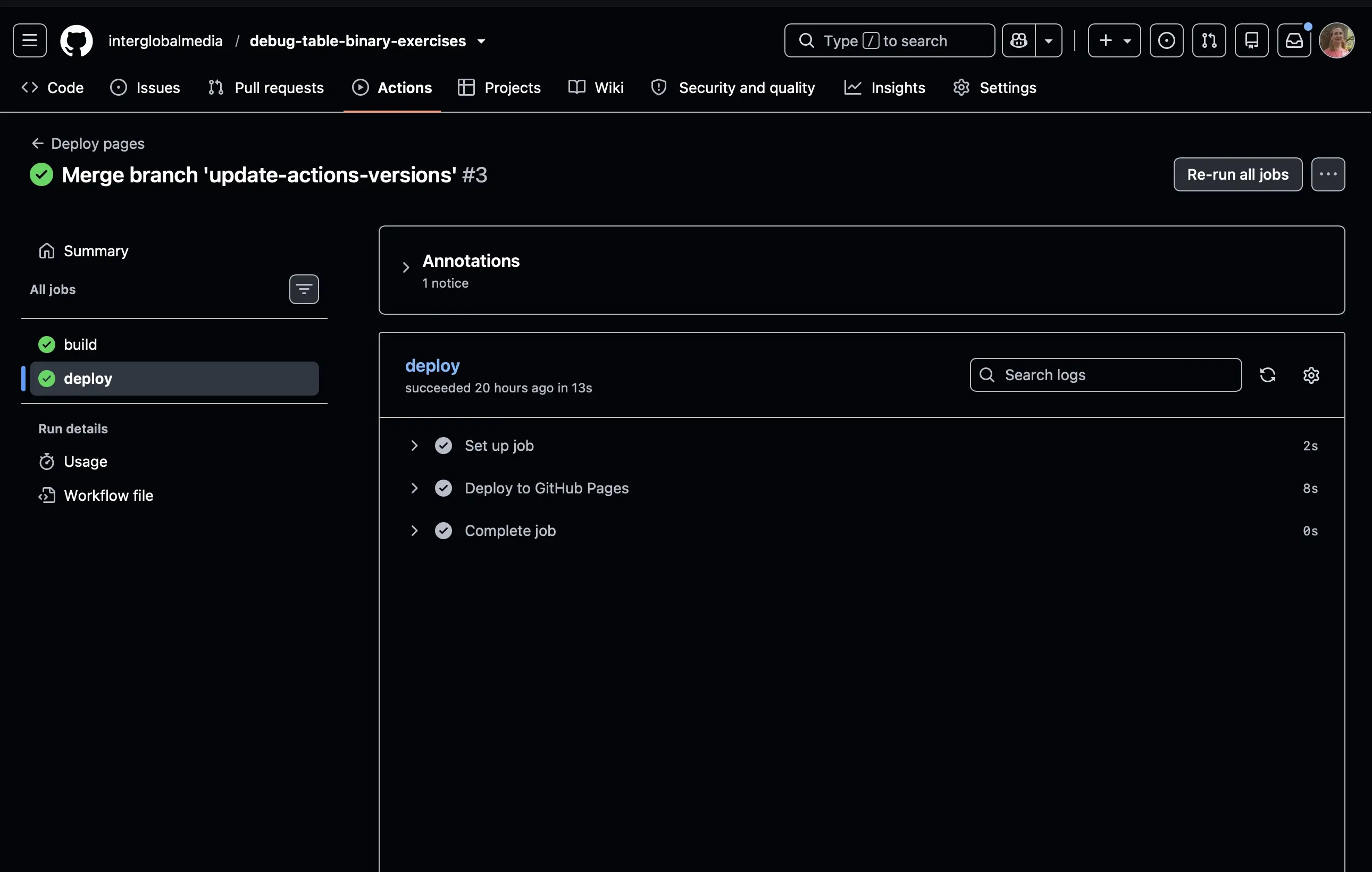Switch to the Wiki tab
This screenshot has height=872, width=1372.
coord(596,88)
